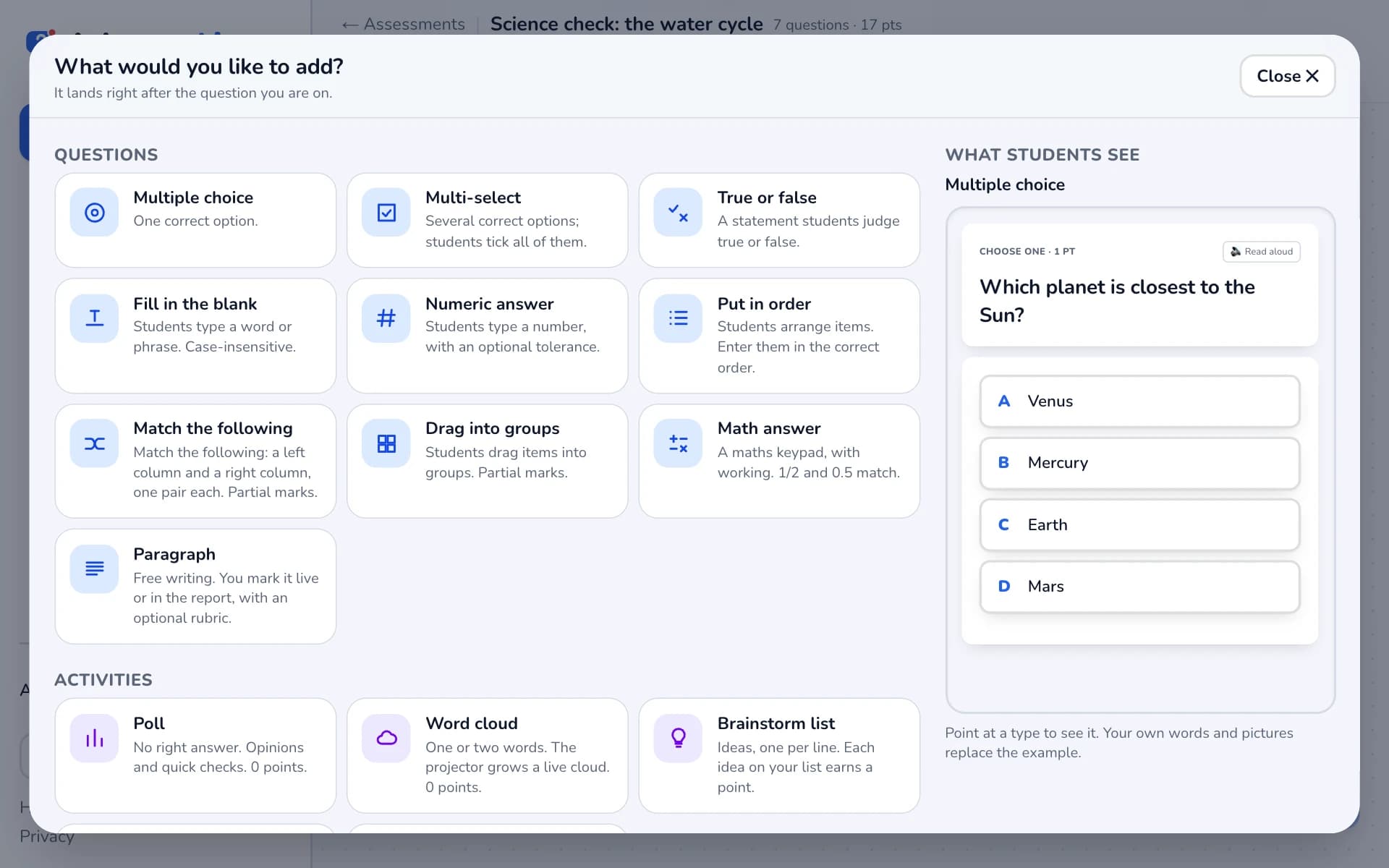Select answer option B Mercury

pos(1139,463)
